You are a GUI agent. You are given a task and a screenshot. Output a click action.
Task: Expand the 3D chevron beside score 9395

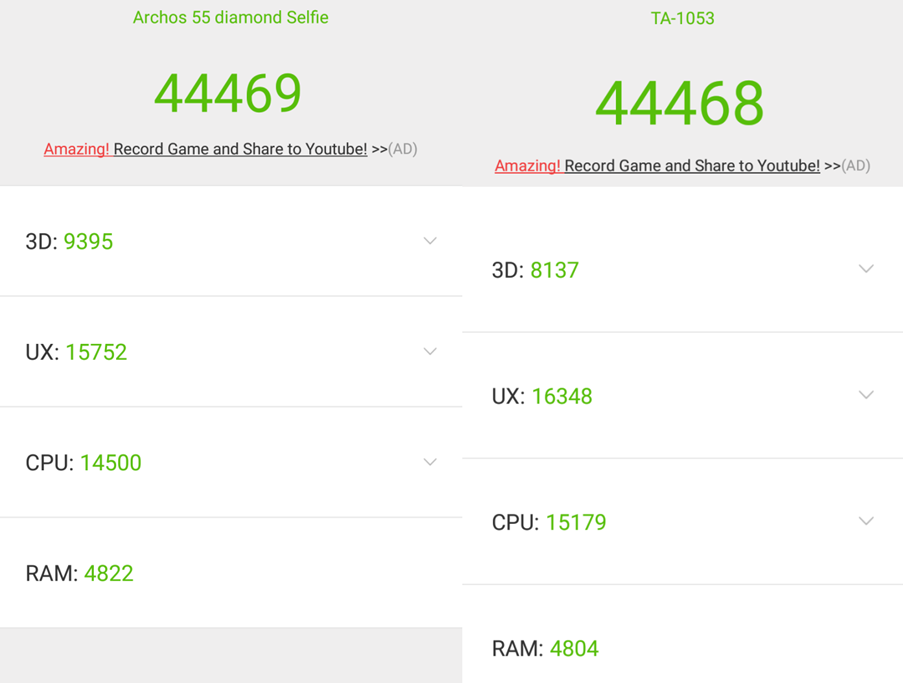430,241
